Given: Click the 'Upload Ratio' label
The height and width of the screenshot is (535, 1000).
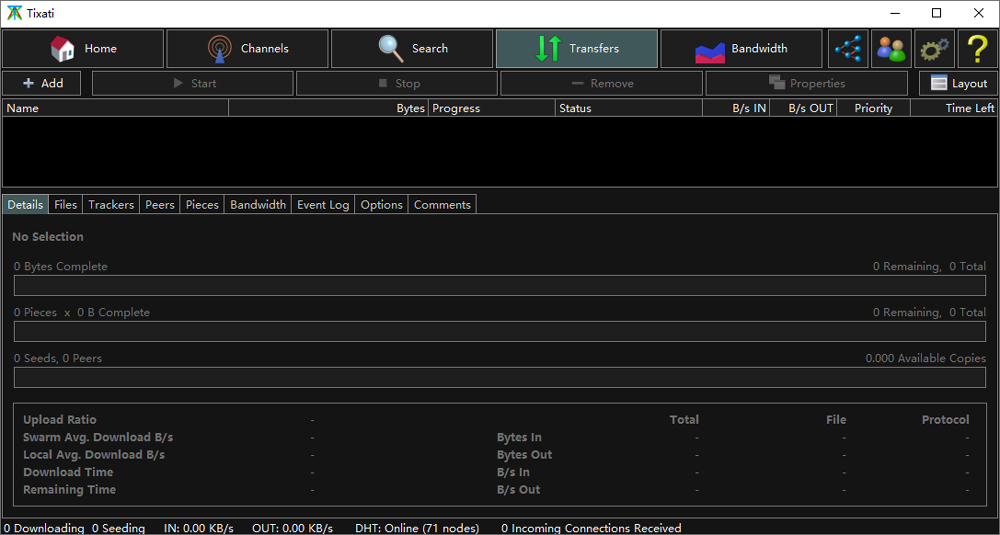Looking at the screenshot, I should pyautogui.click(x=60, y=420).
